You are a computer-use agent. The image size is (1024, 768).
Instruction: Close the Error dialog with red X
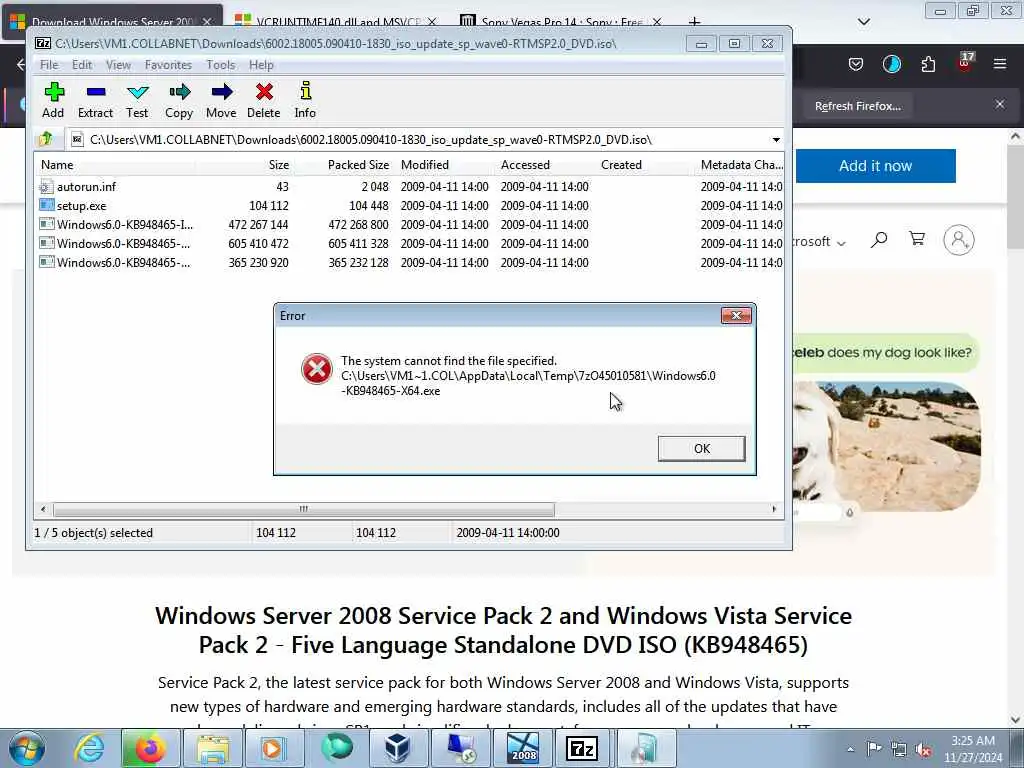pos(736,315)
